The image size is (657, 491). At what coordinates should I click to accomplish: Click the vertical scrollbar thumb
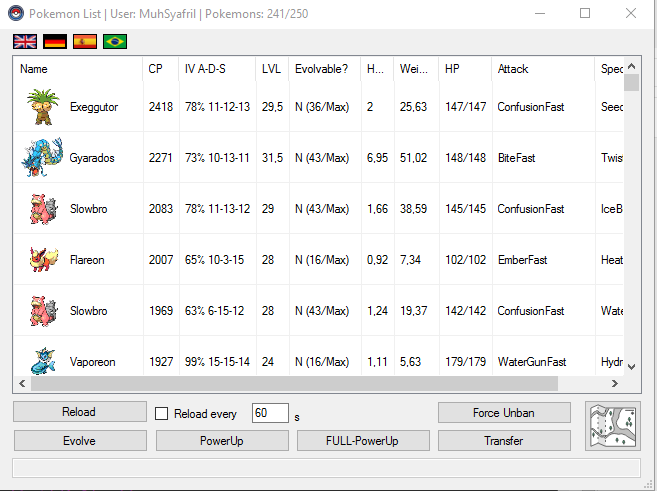coord(632,83)
